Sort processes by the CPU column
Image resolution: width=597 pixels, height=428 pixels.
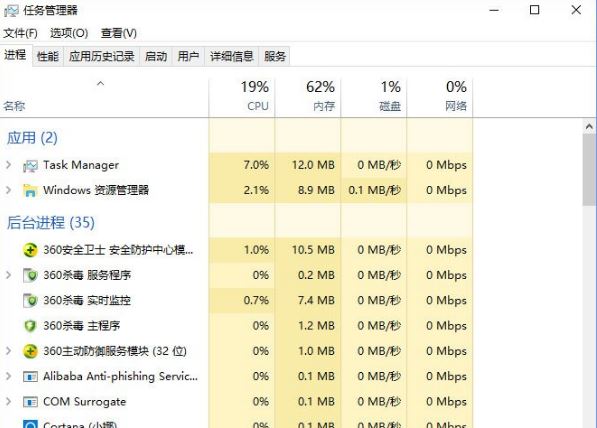click(242, 97)
